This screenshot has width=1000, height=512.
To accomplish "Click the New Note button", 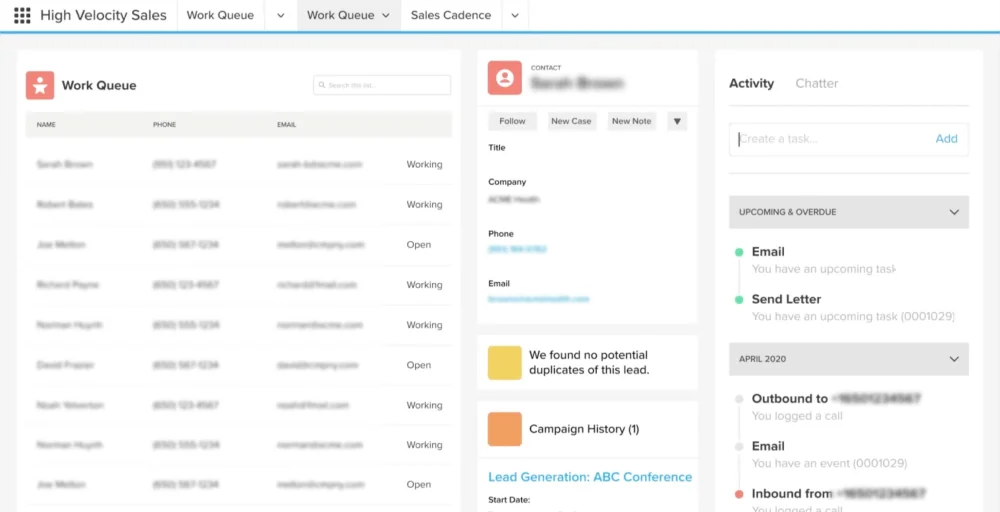I will pyautogui.click(x=631, y=121).
